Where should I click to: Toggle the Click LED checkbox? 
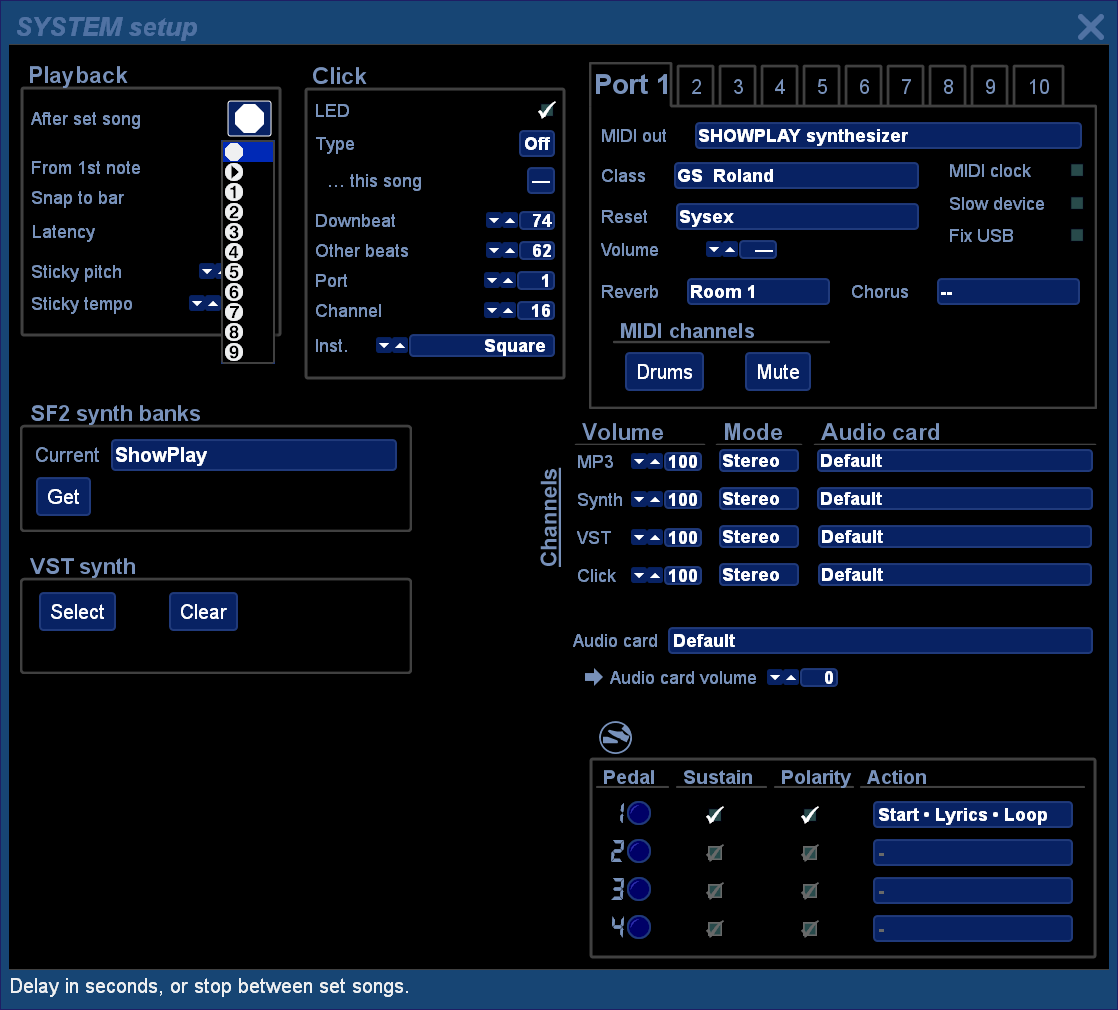(546, 111)
